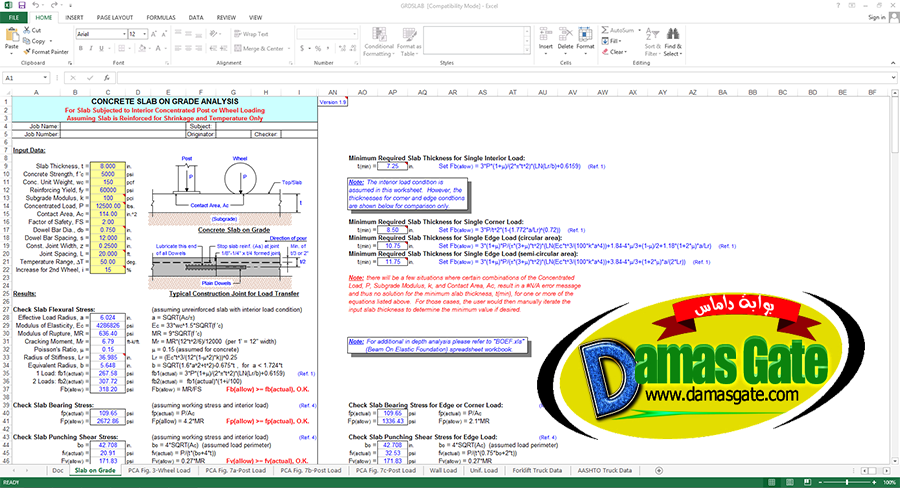Increase font size with the larger A icon
This screenshot has height=488, width=900.
tap(153, 34)
